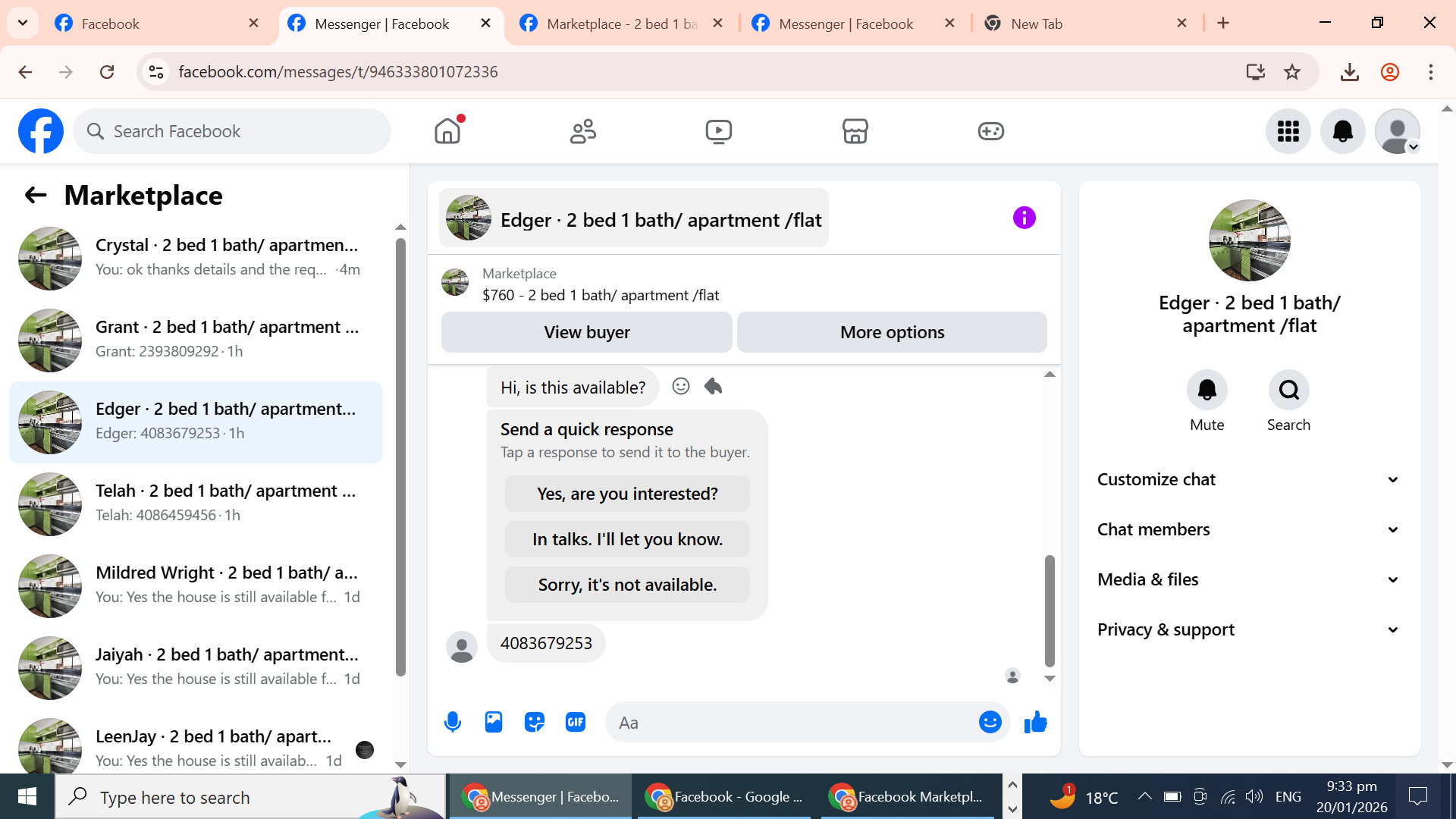Click the View buyer button
The image size is (1456, 819).
pyautogui.click(x=587, y=332)
